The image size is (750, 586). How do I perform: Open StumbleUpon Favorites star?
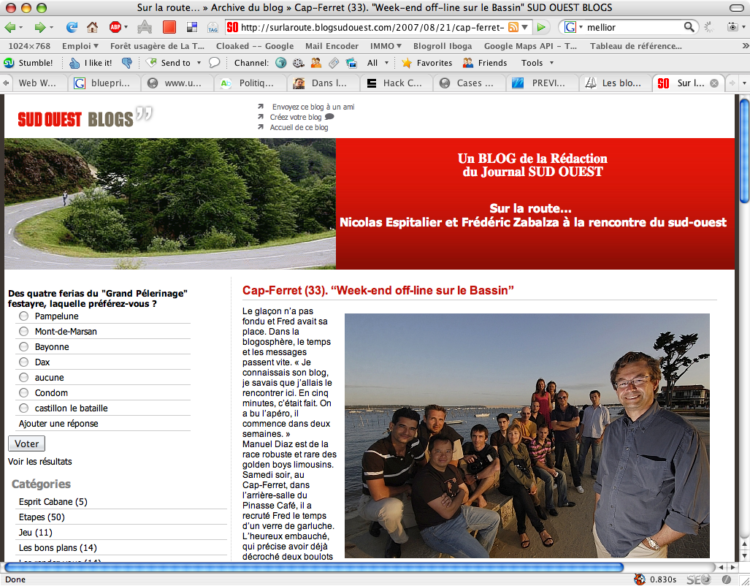pyautogui.click(x=427, y=63)
